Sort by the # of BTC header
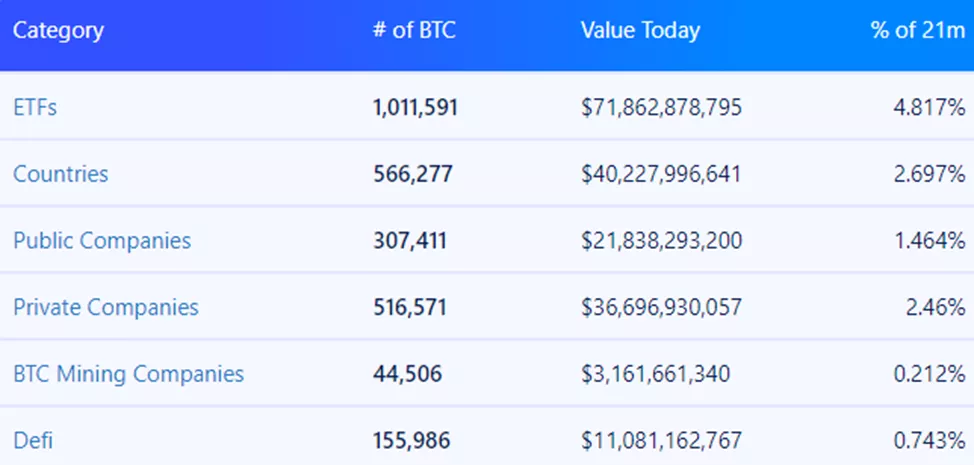The height and width of the screenshot is (465, 974). point(413,30)
